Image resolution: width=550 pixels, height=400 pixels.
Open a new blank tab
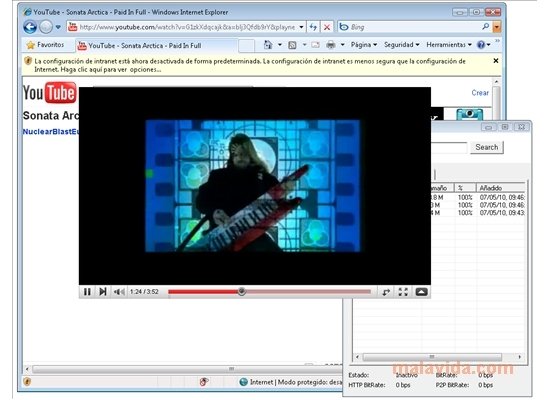point(246,46)
